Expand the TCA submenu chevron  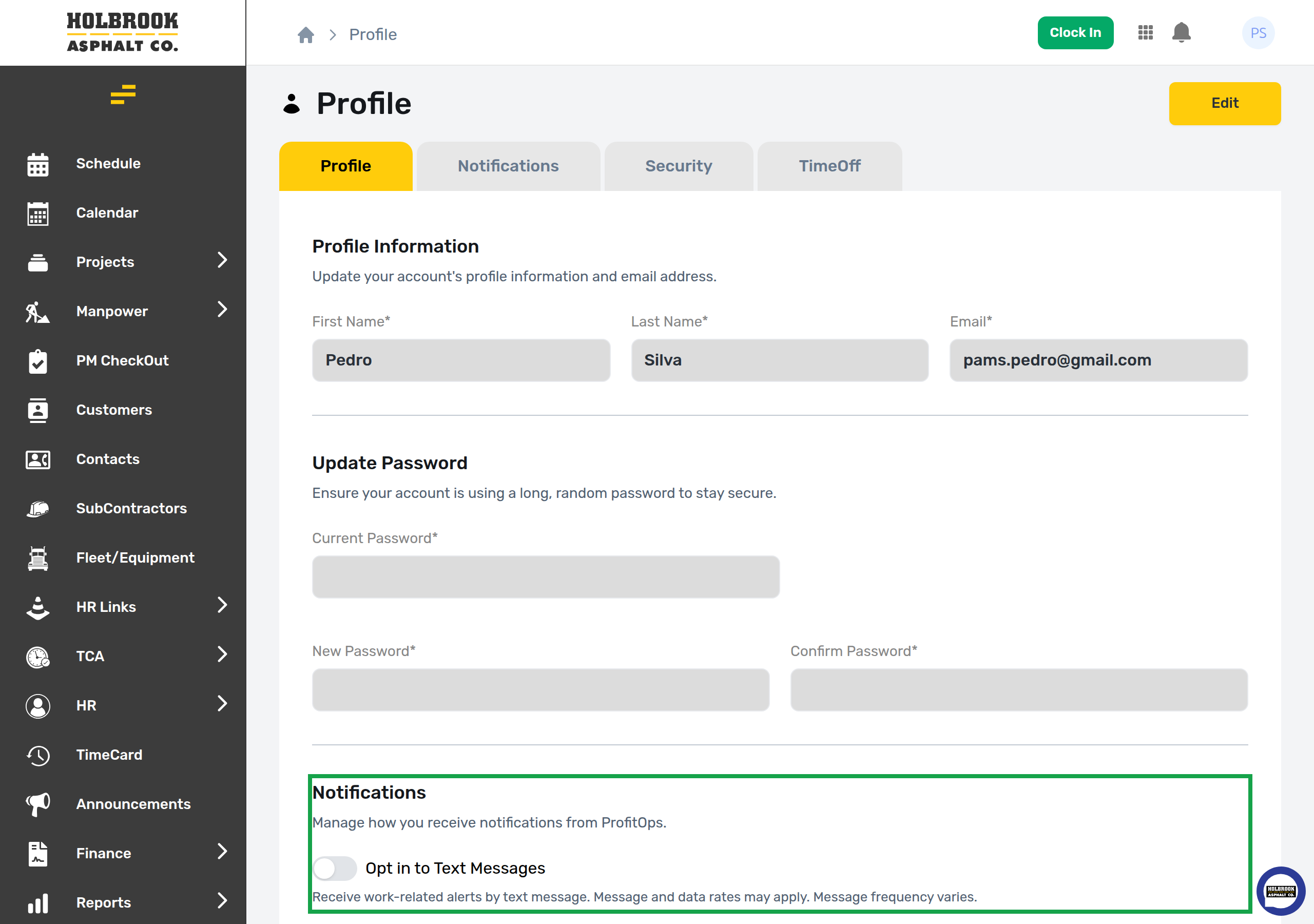[x=223, y=654]
